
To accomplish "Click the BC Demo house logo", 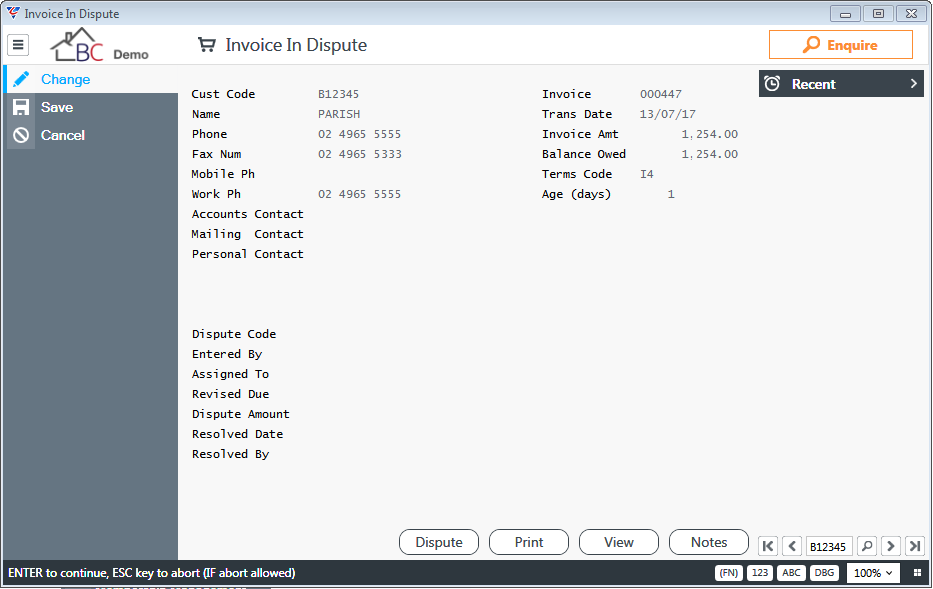I will point(99,45).
